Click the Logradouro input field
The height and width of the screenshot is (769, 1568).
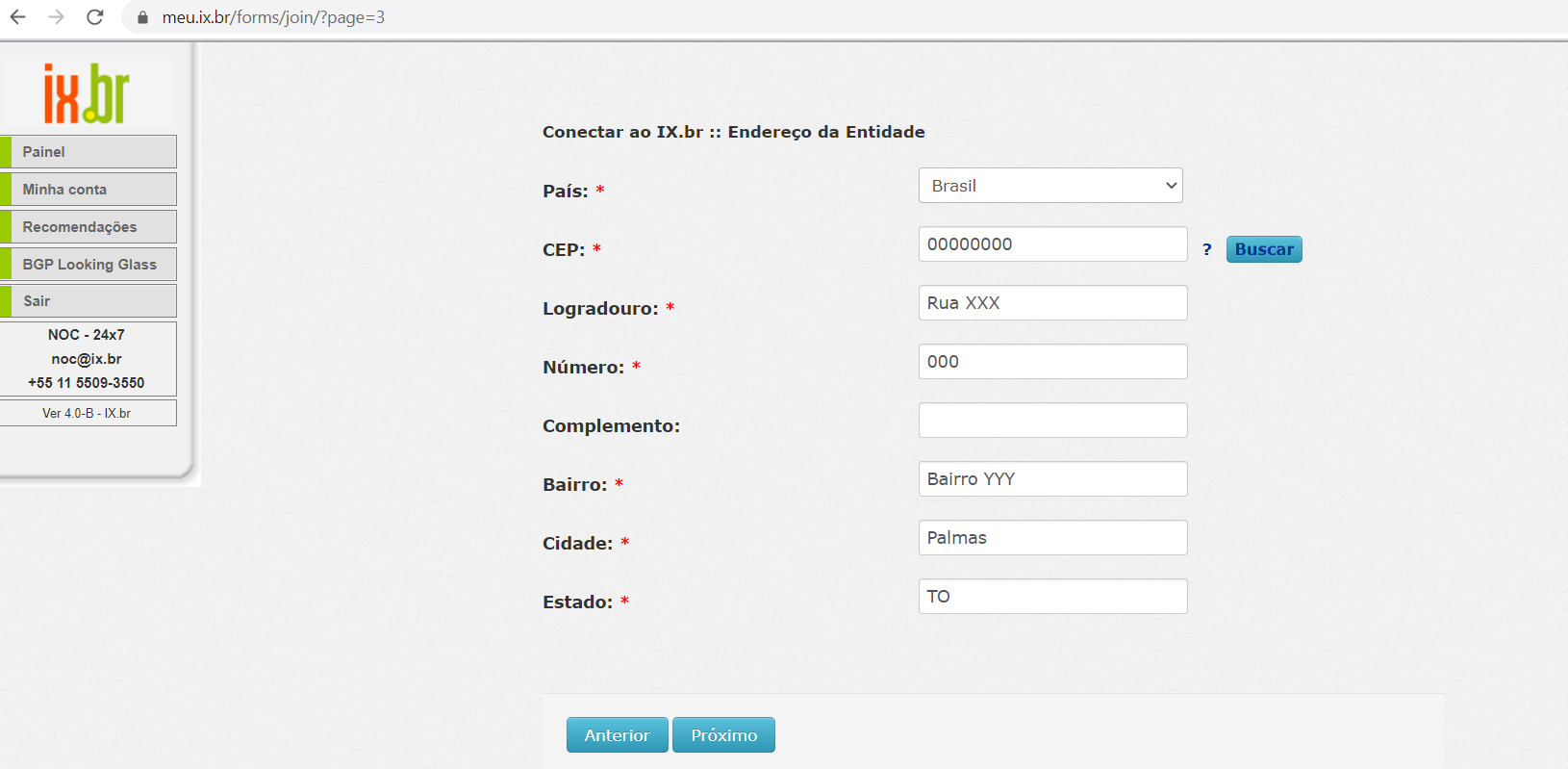point(1053,303)
